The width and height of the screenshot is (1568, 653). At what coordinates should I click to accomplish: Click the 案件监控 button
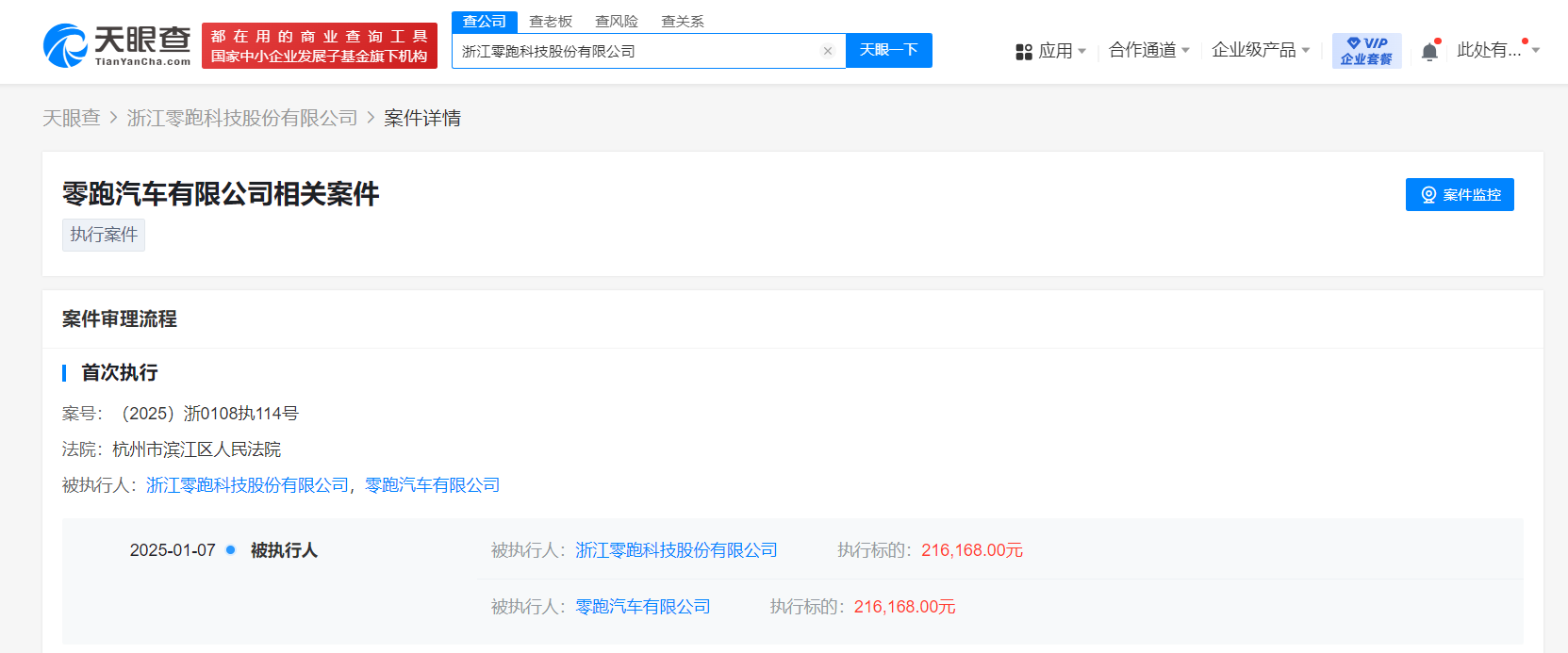(x=1460, y=194)
